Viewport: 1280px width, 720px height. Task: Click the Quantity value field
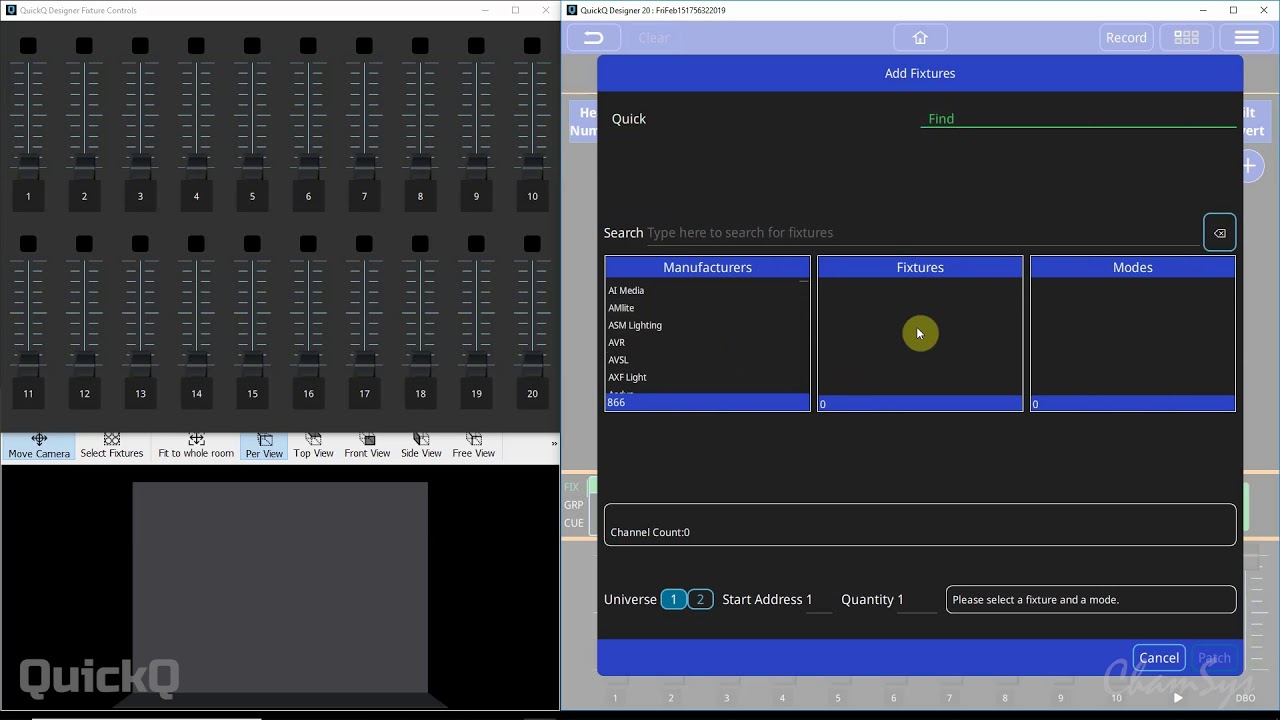916,600
